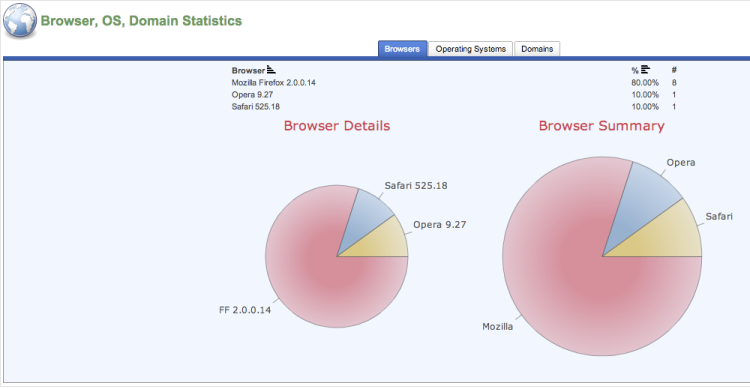Click the Safari 525.18 chart label
This screenshot has width=750, height=389.
tap(416, 186)
